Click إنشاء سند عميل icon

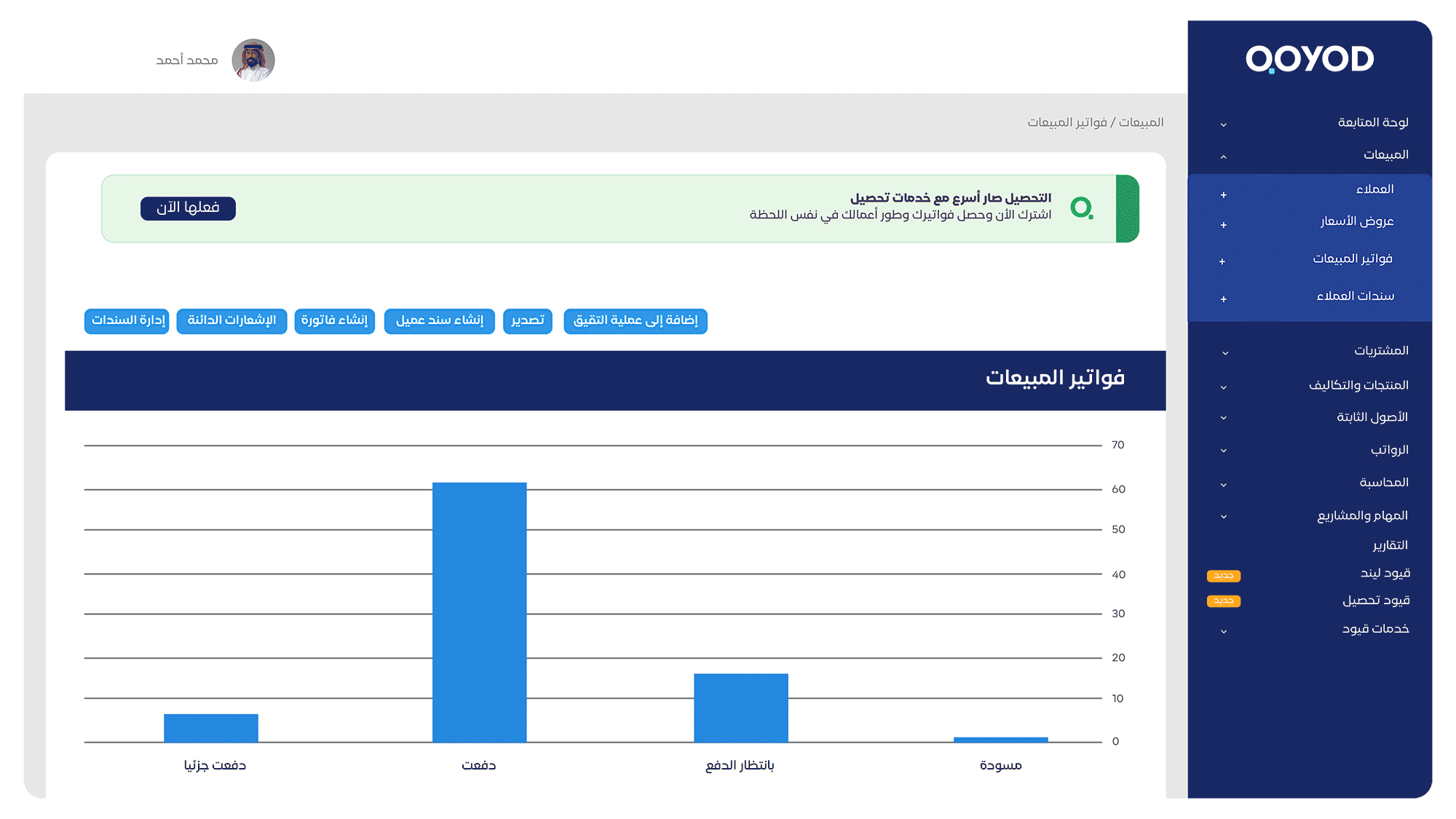(x=440, y=320)
